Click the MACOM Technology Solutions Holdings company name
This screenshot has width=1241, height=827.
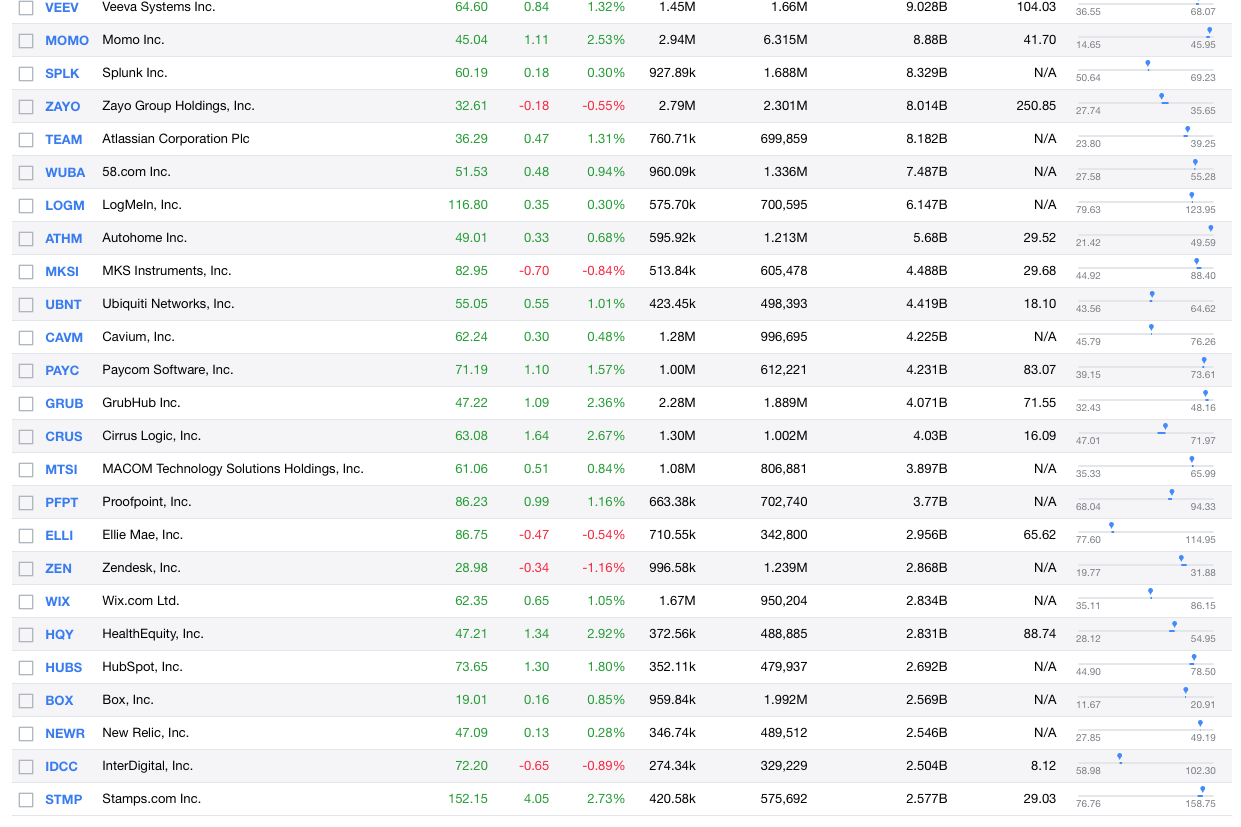point(232,469)
